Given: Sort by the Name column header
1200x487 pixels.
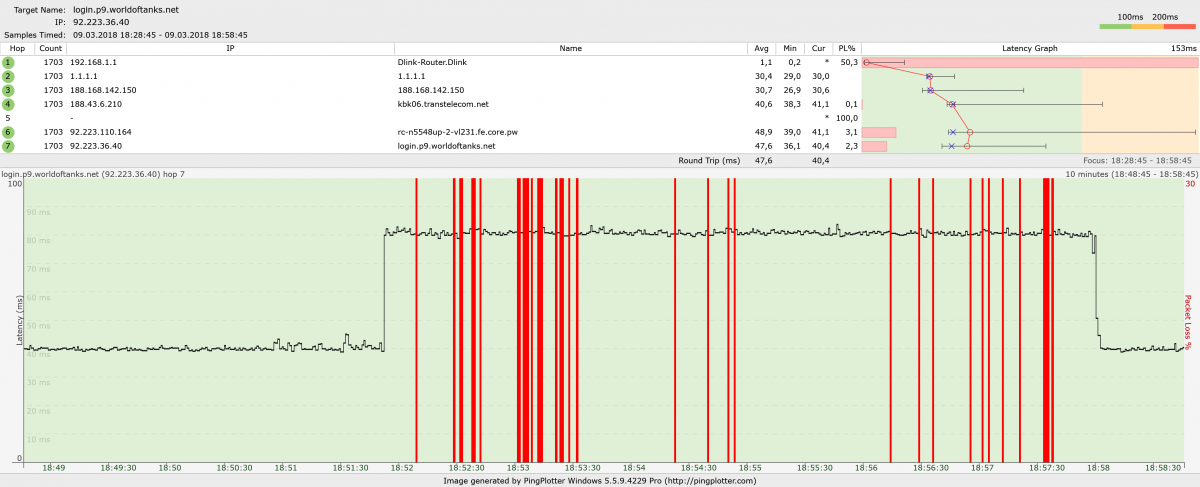Looking at the screenshot, I should coord(570,48).
